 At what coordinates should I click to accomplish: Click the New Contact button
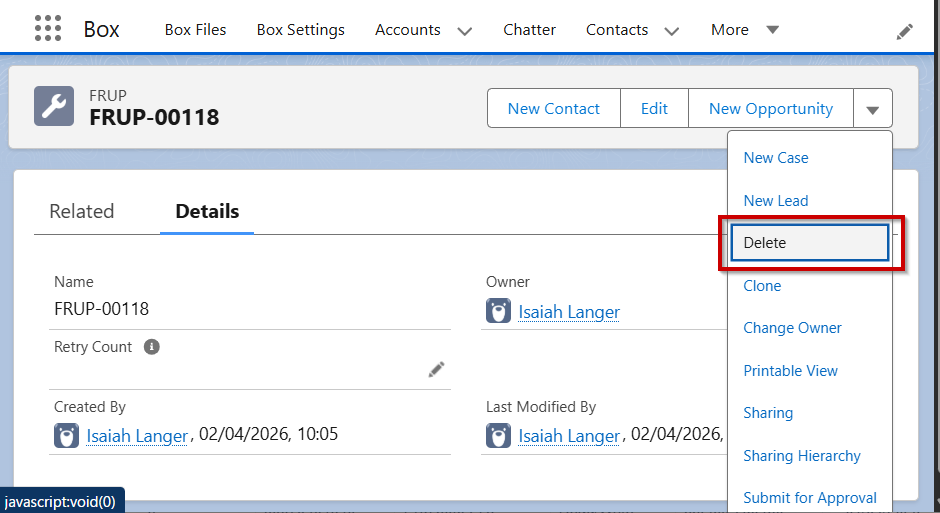553,109
